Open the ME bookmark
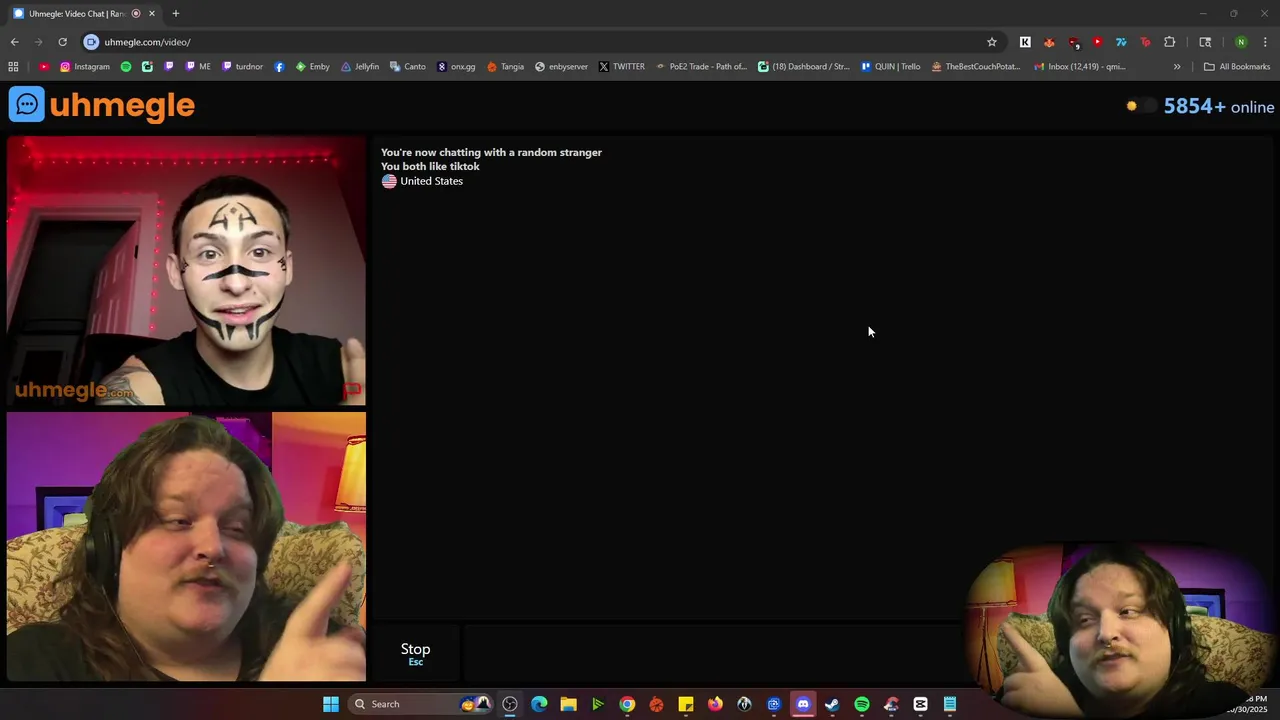 (x=198, y=67)
